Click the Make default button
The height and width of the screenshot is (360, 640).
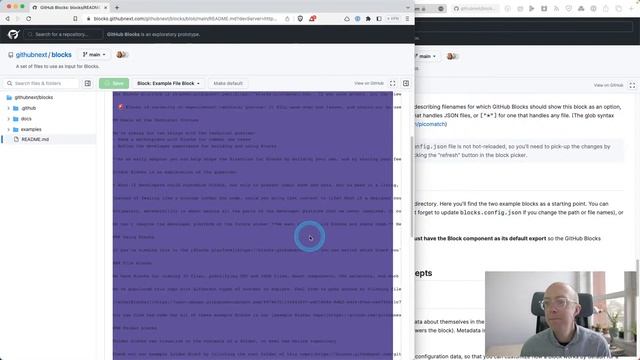(228, 83)
